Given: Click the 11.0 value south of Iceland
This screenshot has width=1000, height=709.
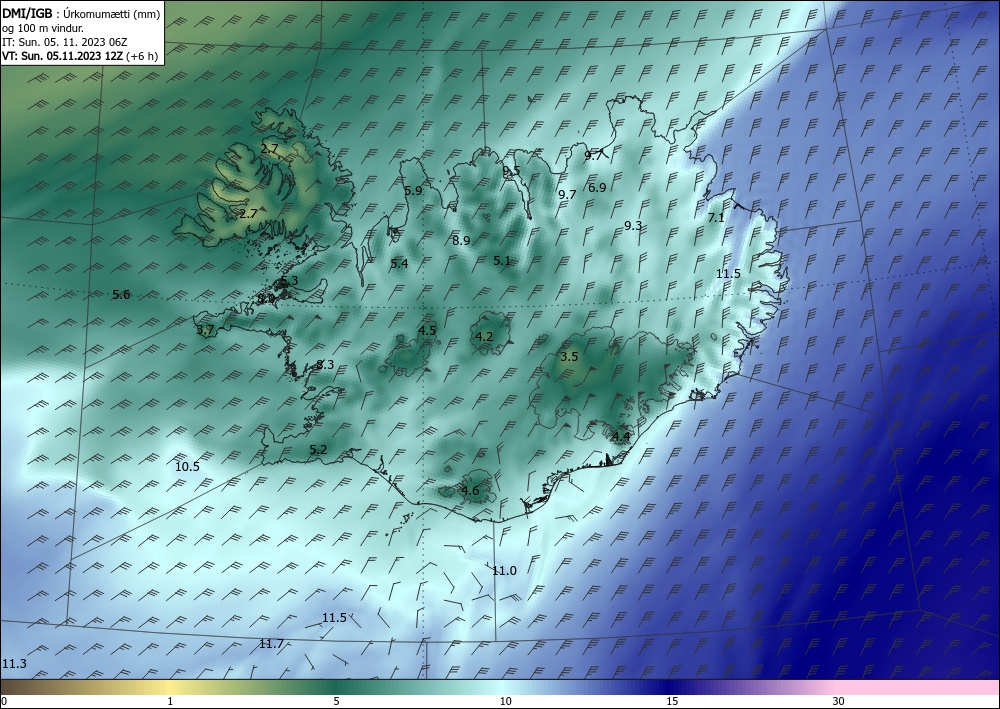Looking at the screenshot, I should [504, 571].
